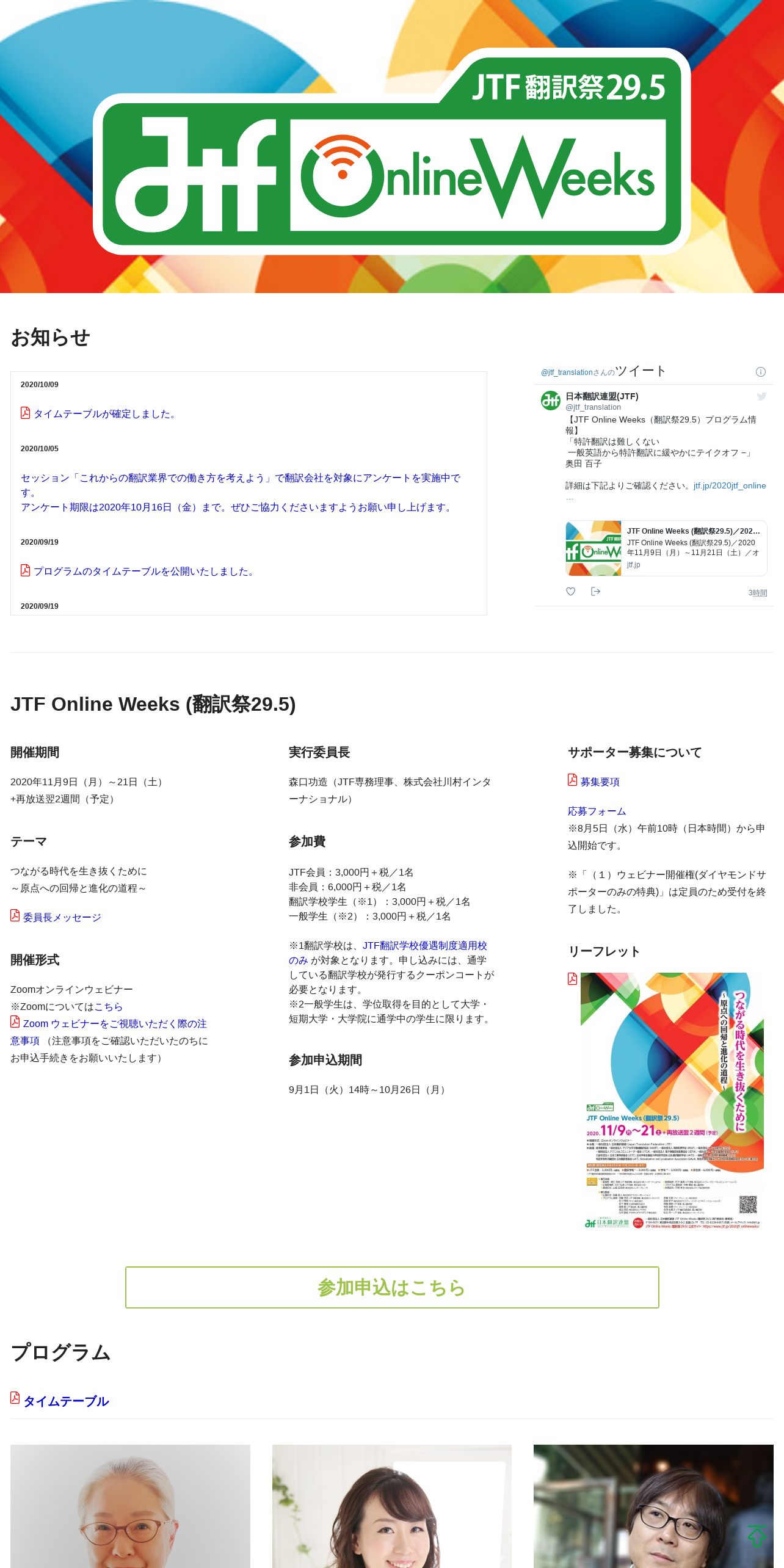The height and width of the screenshot is (1568, 784).
Task: Click the JTF Online Weeks banner logo
Action: click(x=391, y=151)
